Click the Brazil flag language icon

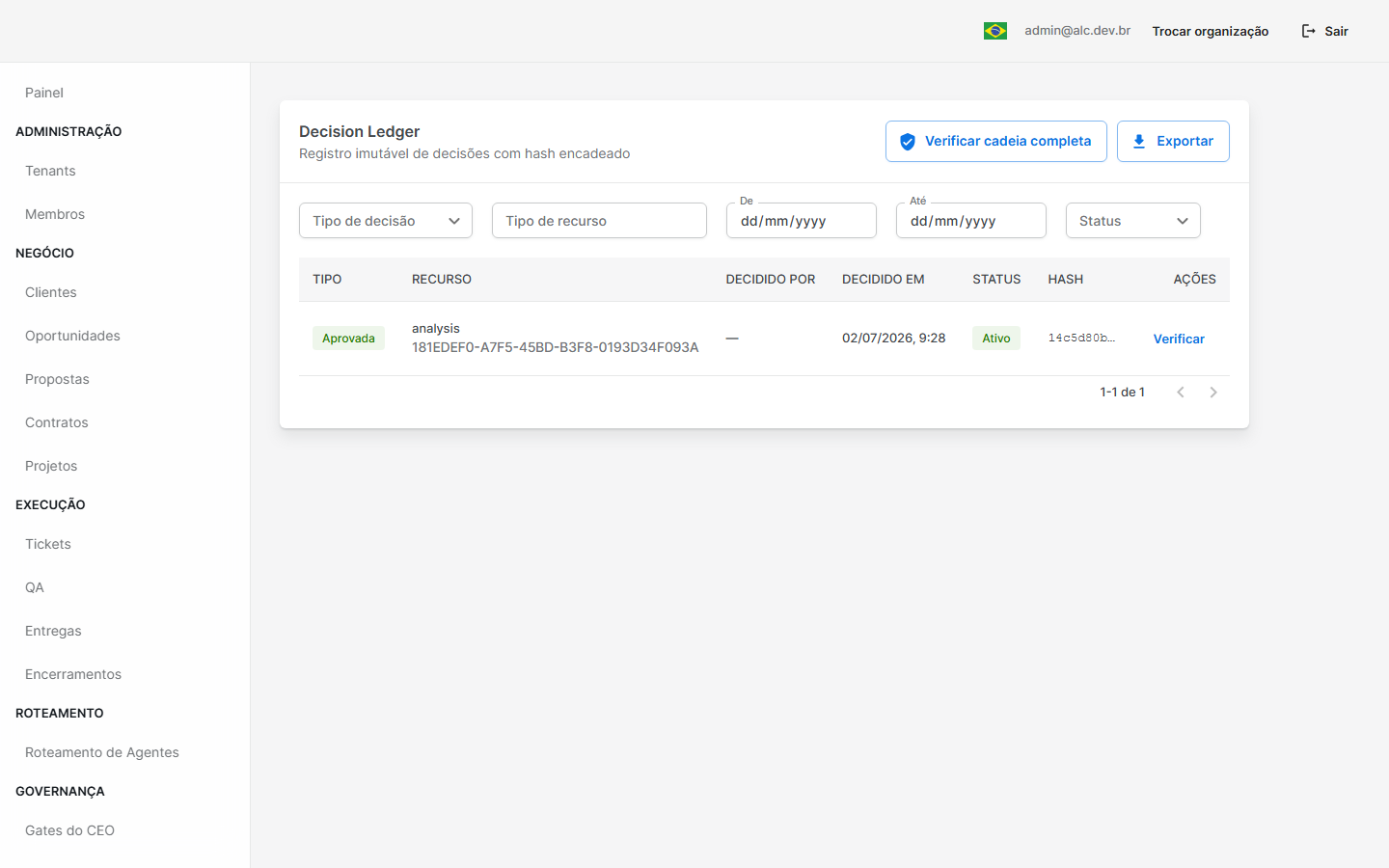pos(995,31)
